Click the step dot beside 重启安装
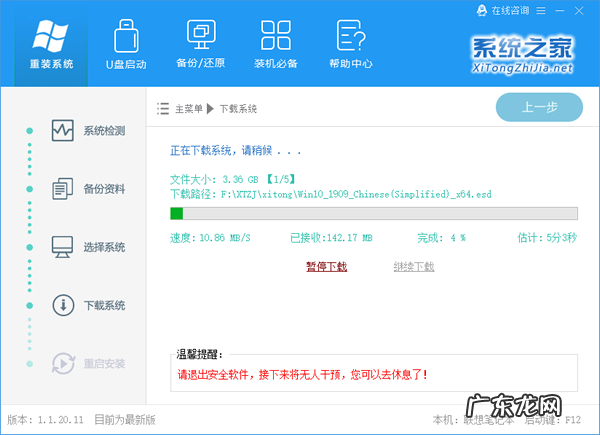The width and height of the screenshot is (600, 435). [29, 363]
